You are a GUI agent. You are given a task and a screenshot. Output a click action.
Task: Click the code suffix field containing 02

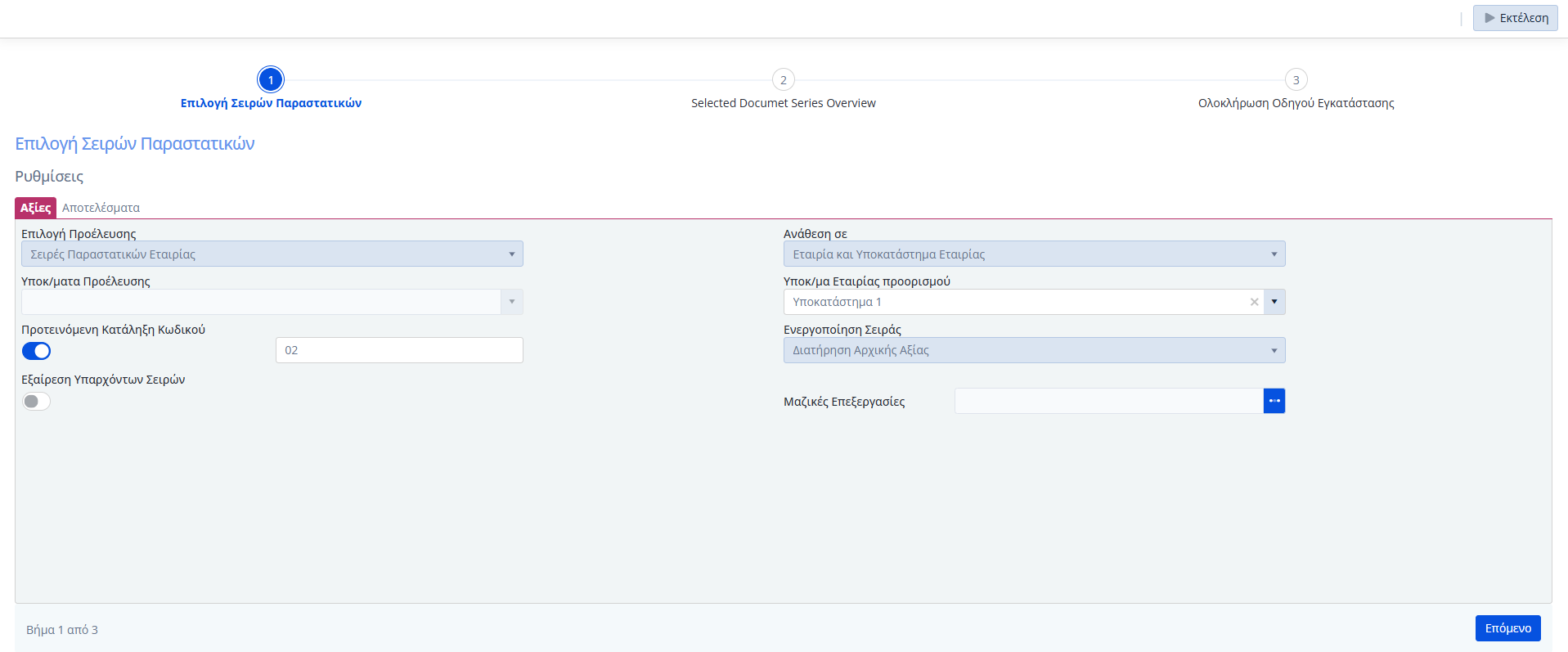click(x=399, y=350)
